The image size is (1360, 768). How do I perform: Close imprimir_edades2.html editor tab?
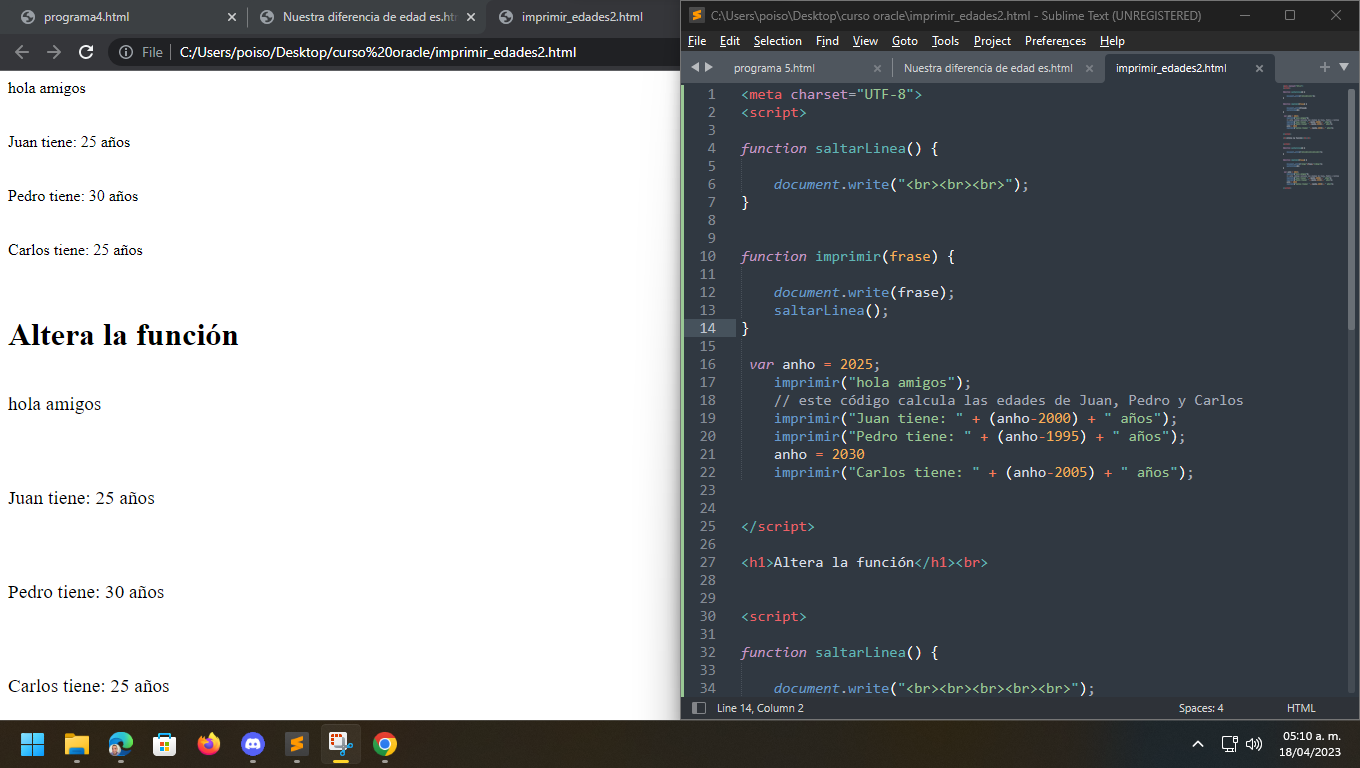(1259, 69)
